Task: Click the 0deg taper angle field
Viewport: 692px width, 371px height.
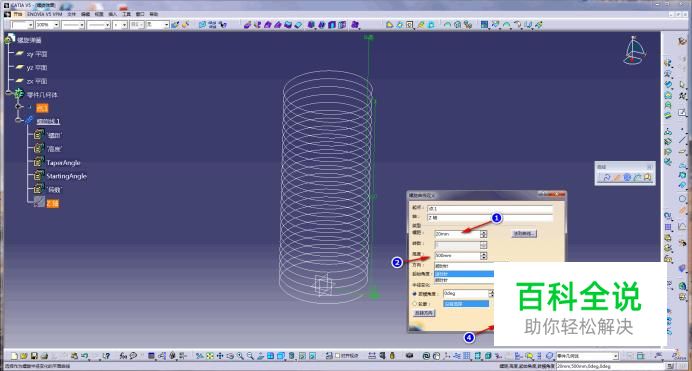Action: (x=466, y=294)
